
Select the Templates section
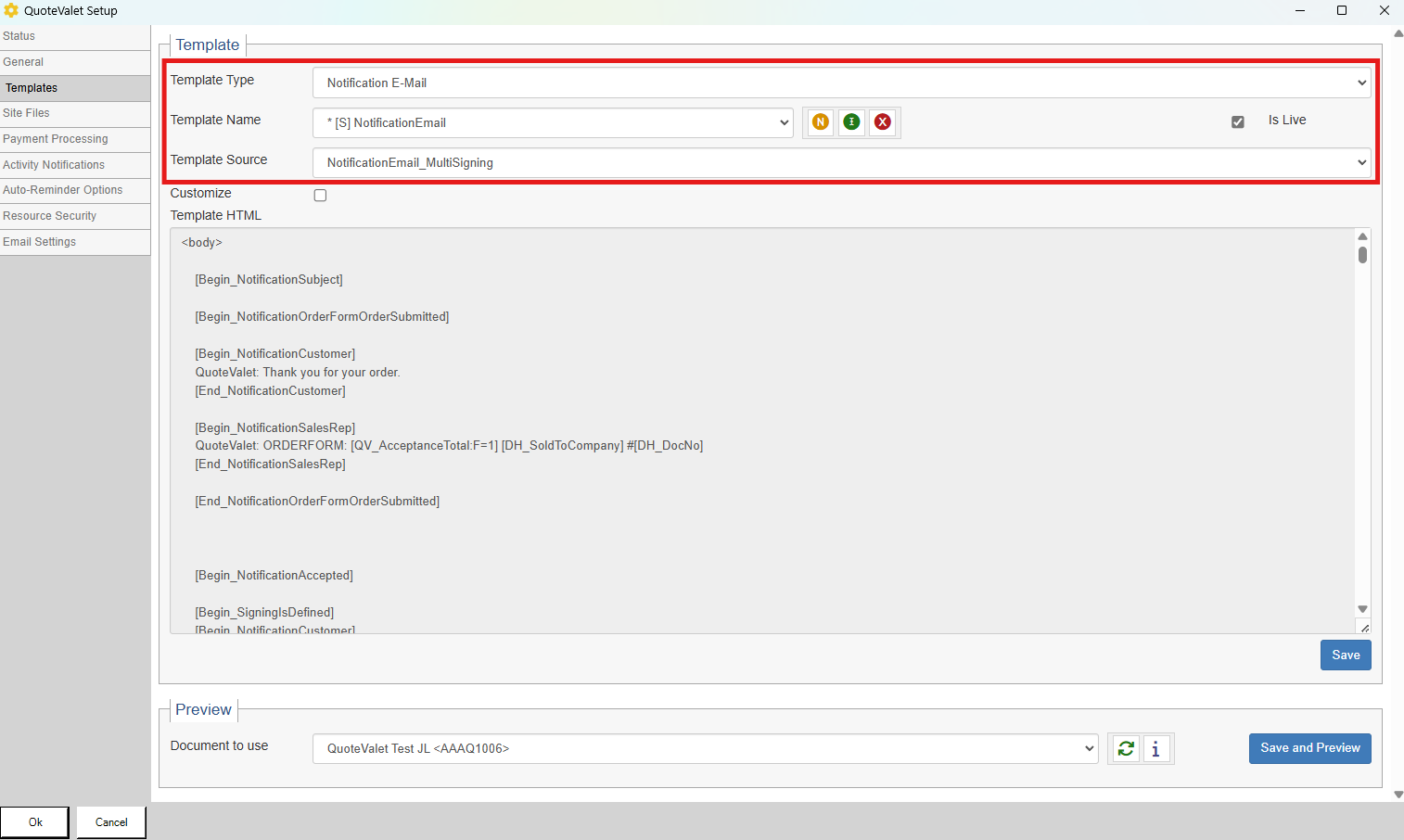pyautogui.click(x=75, y=88)
